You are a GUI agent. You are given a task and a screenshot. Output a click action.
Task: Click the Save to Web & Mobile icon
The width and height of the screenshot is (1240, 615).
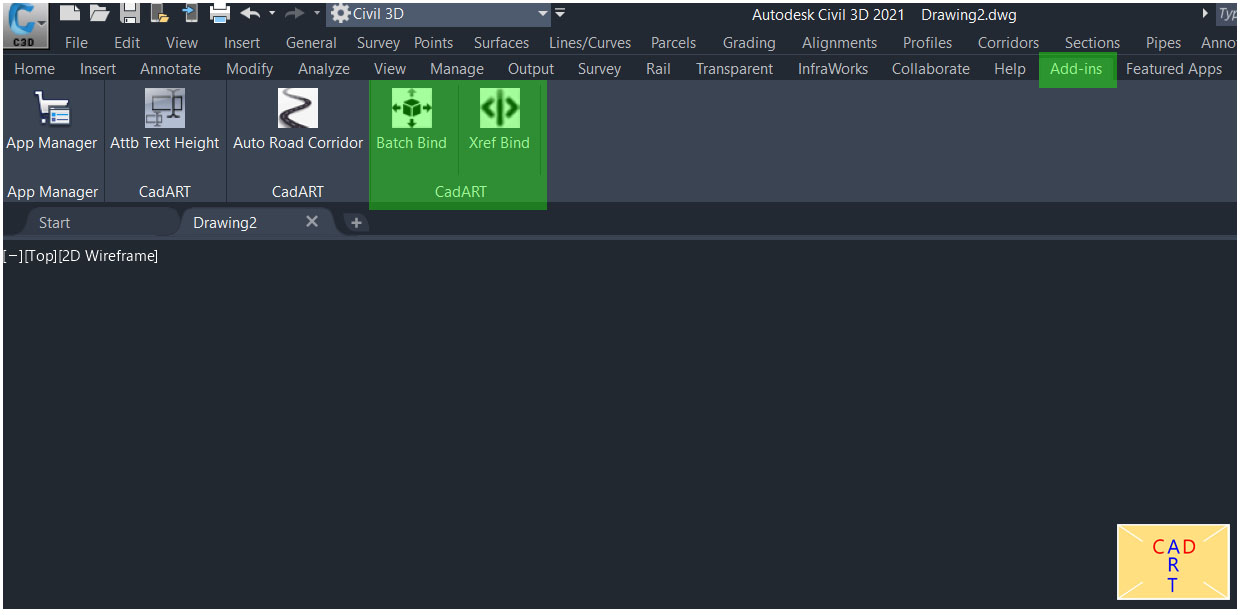(190, 13)
